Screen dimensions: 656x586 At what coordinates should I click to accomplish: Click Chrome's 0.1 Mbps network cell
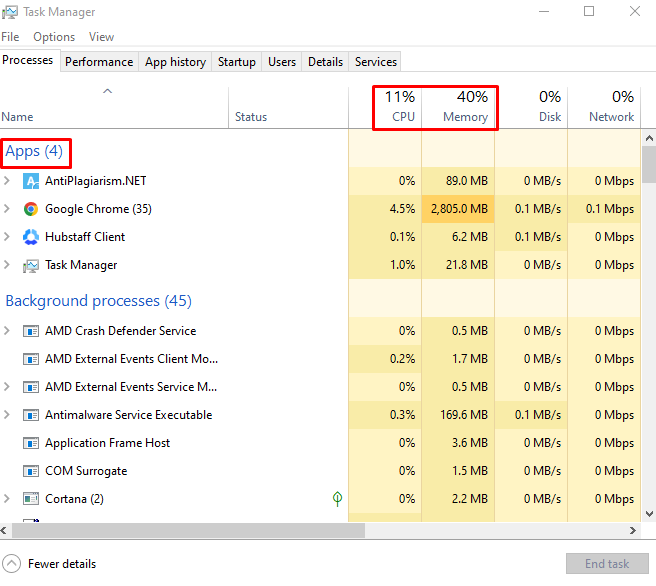click(x=604, y=209)
